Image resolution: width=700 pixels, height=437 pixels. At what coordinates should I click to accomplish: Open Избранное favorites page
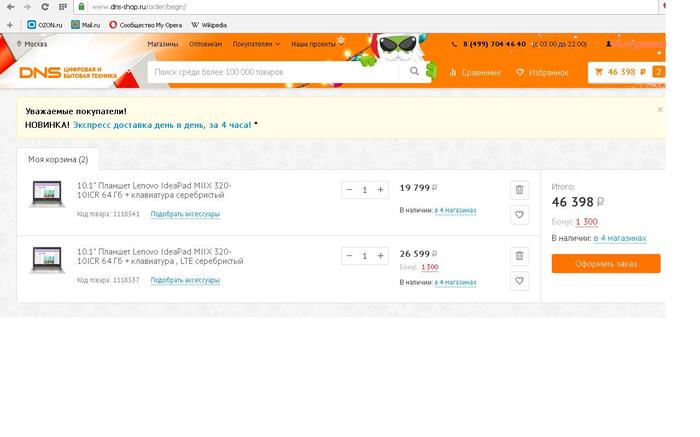tap(542, 72)
